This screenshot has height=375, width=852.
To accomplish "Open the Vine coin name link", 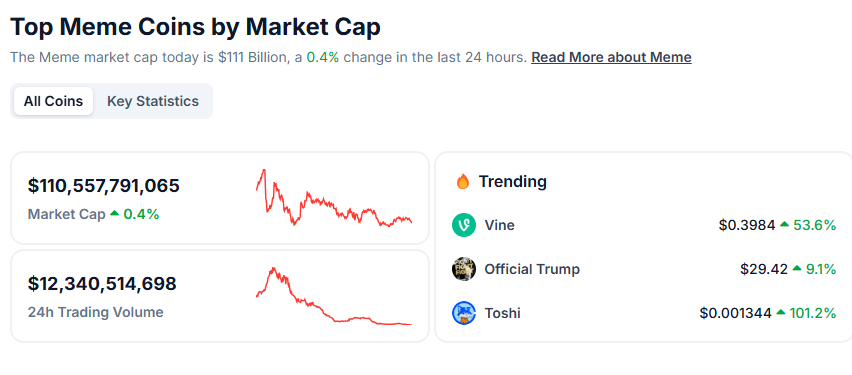I will (499, 225).
